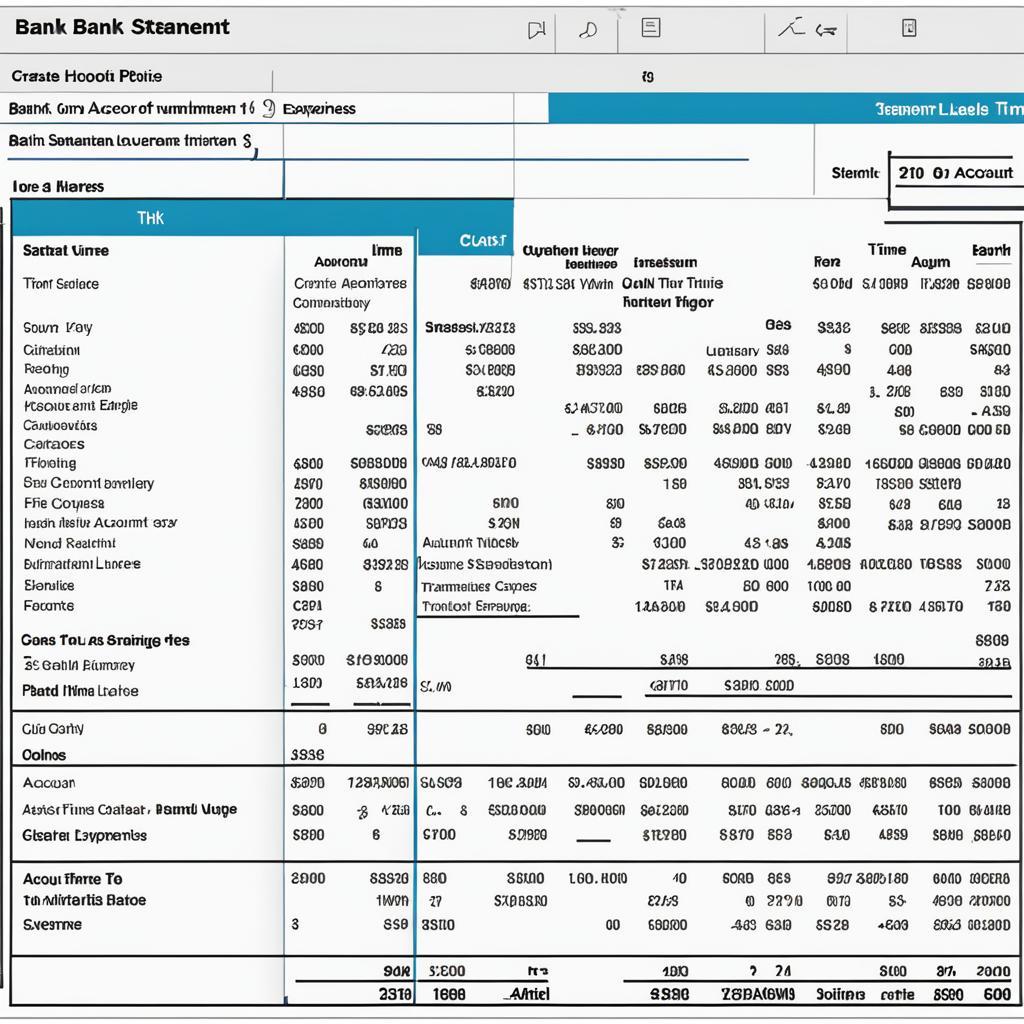Click the 'Bank Bank Steanemt' title
Screen dimensions: 1024x1024
pyautogui.click(x=122, y=27)
